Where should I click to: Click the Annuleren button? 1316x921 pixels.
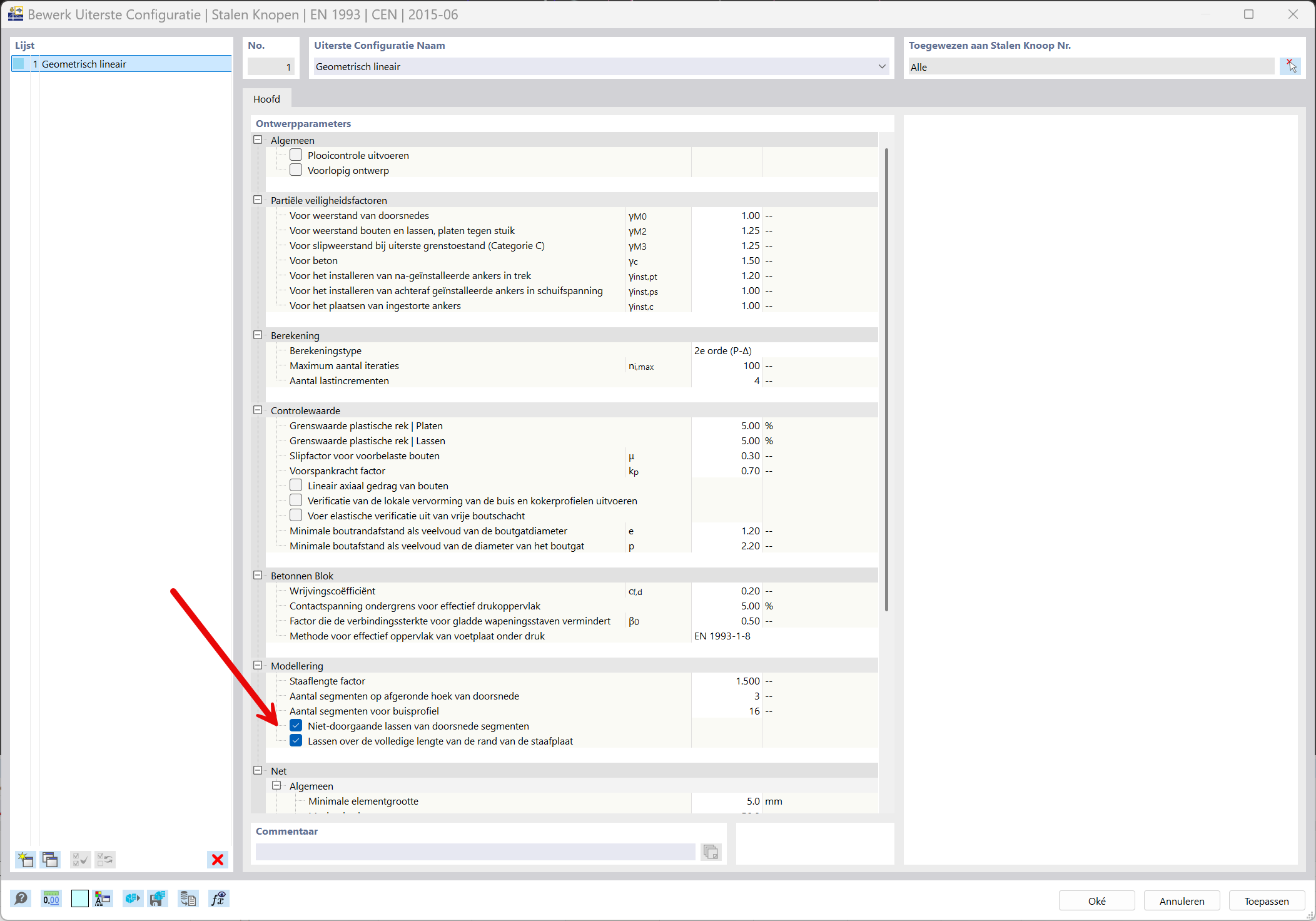pyautogui.click(x=1182, y=901)
